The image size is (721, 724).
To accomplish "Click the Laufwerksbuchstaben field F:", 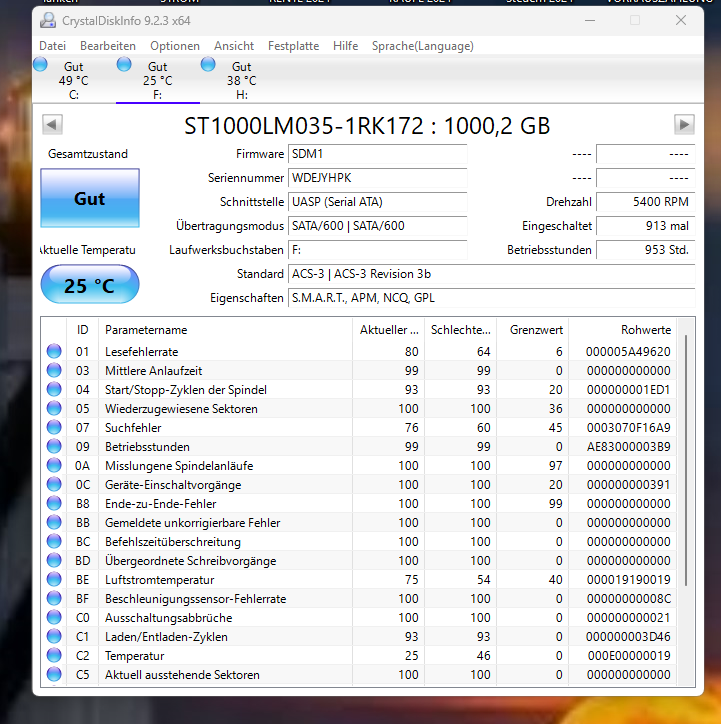I will point(378,250).
